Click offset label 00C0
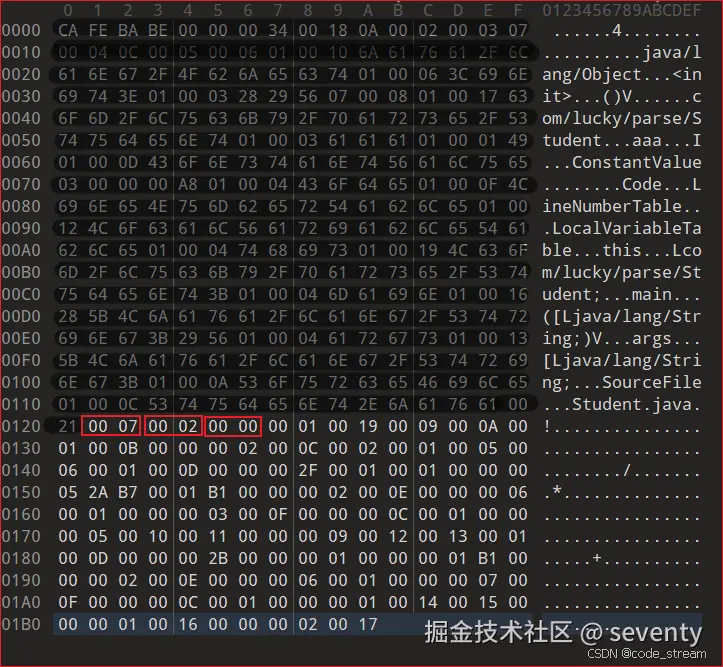Image resolution: width=723 pixels, height=667 pixels. [21, 294]
